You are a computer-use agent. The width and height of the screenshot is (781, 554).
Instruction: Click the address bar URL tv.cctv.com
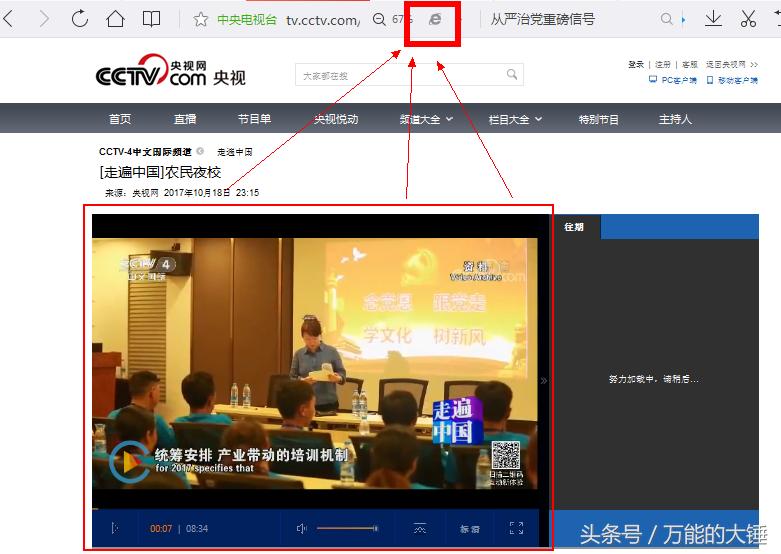[x=322, y=20]
